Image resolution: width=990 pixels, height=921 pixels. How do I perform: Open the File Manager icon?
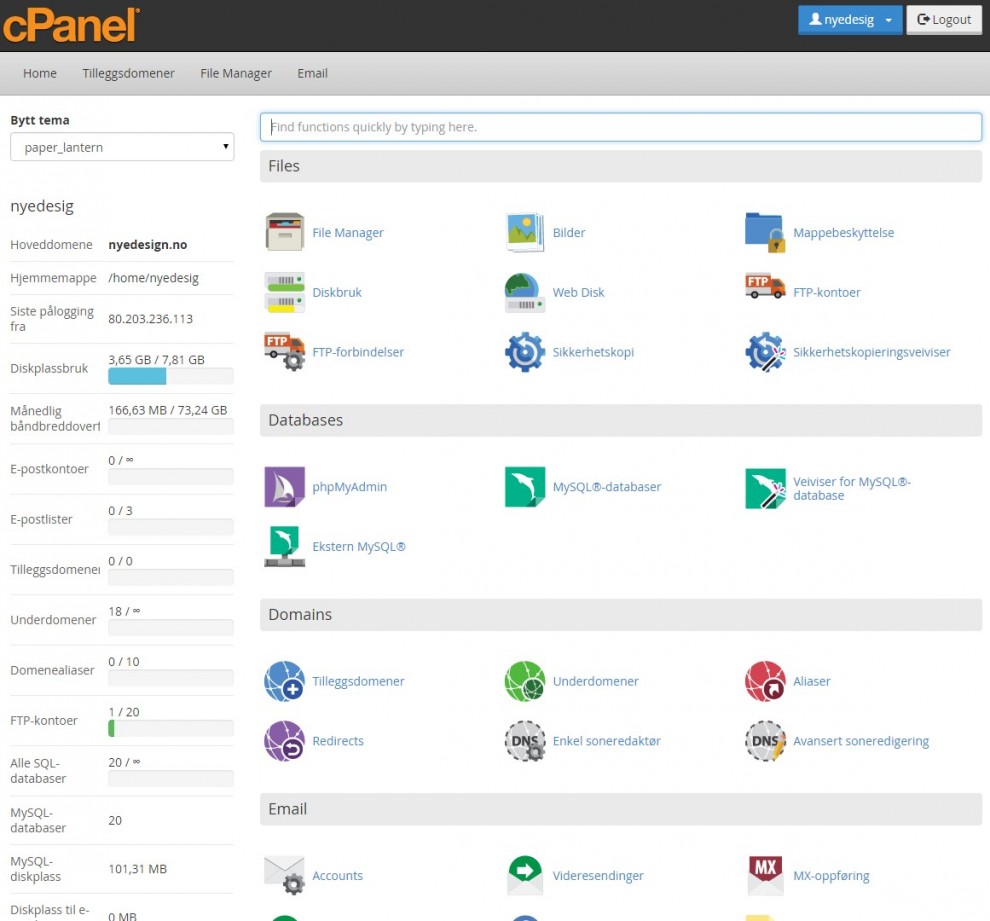coord(284,232)
